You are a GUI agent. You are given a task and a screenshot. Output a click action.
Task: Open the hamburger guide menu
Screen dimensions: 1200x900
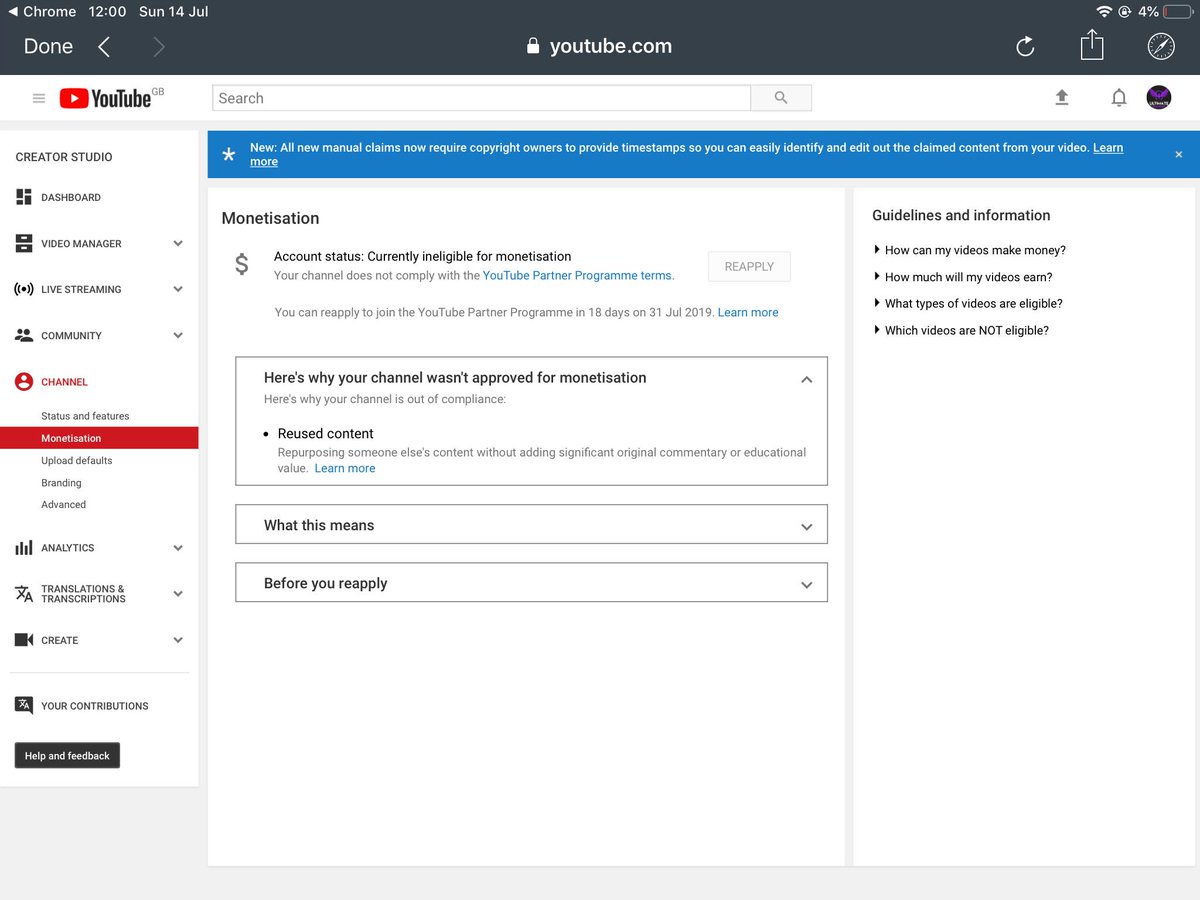tap(39, 98)
